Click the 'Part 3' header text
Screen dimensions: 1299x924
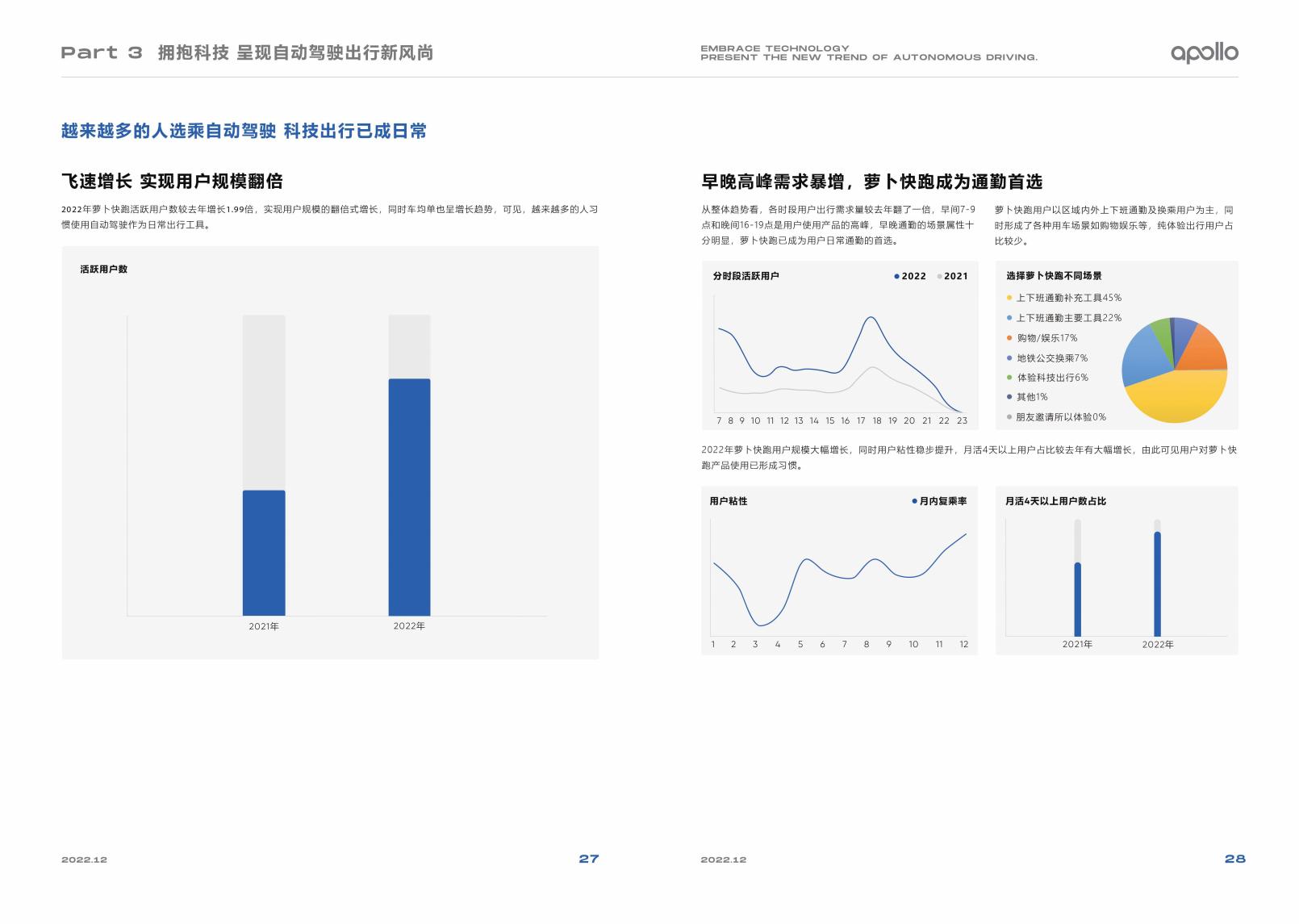click(102, 53)
